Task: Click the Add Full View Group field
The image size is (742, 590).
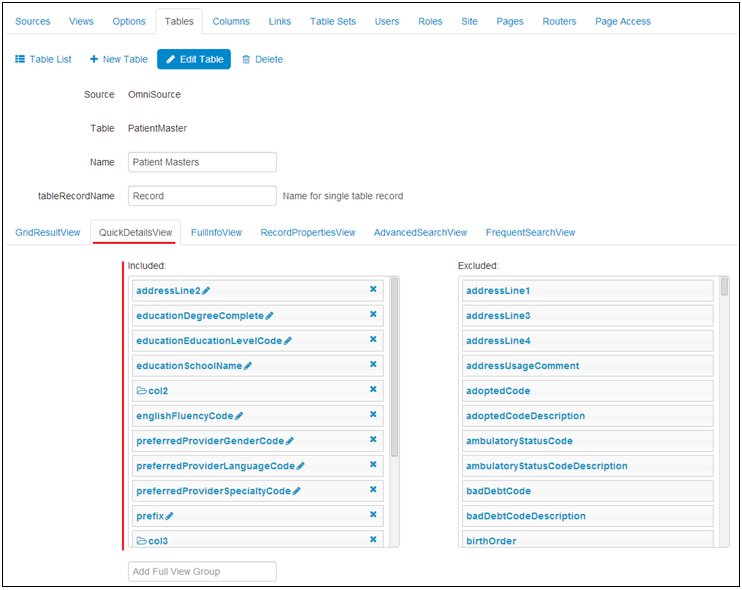Action: (202, 571)
